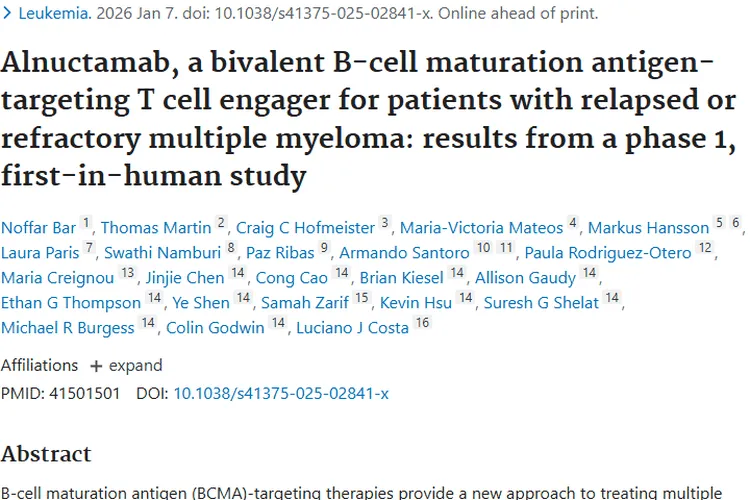Click Ethan G Thompson author link
This screenshot has width=750, height=500.
(71, 302)
